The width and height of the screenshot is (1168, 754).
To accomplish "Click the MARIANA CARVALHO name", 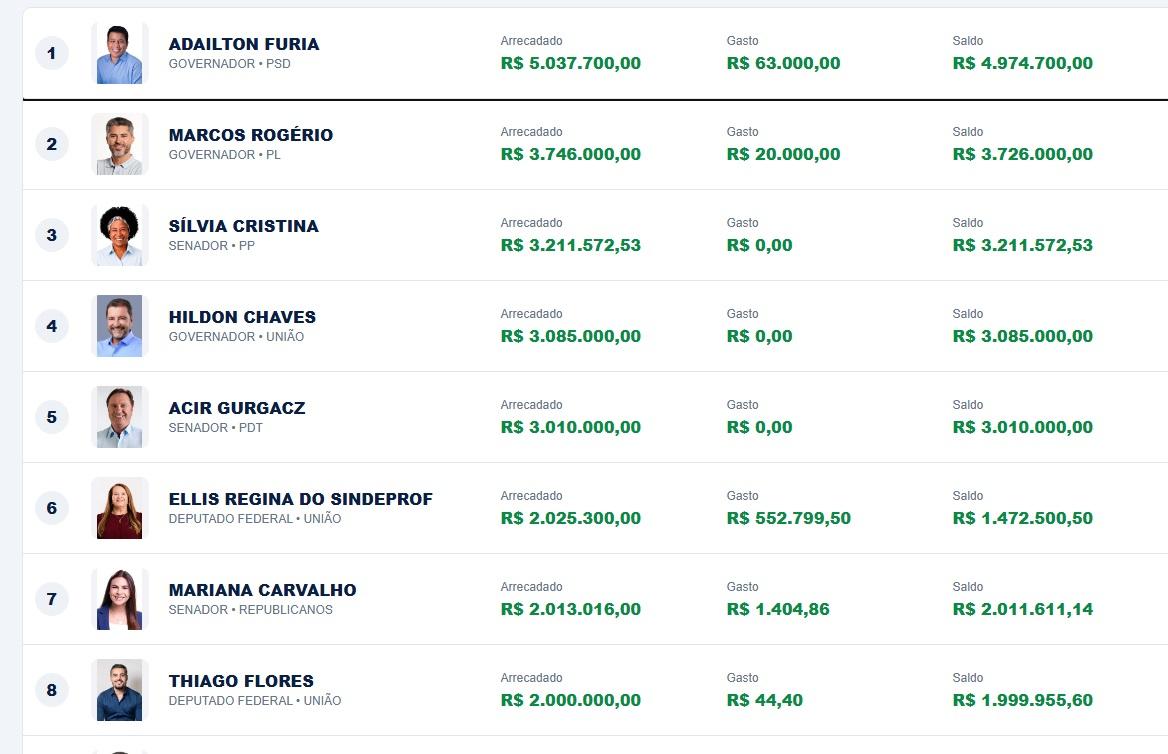I will [262, 590].
